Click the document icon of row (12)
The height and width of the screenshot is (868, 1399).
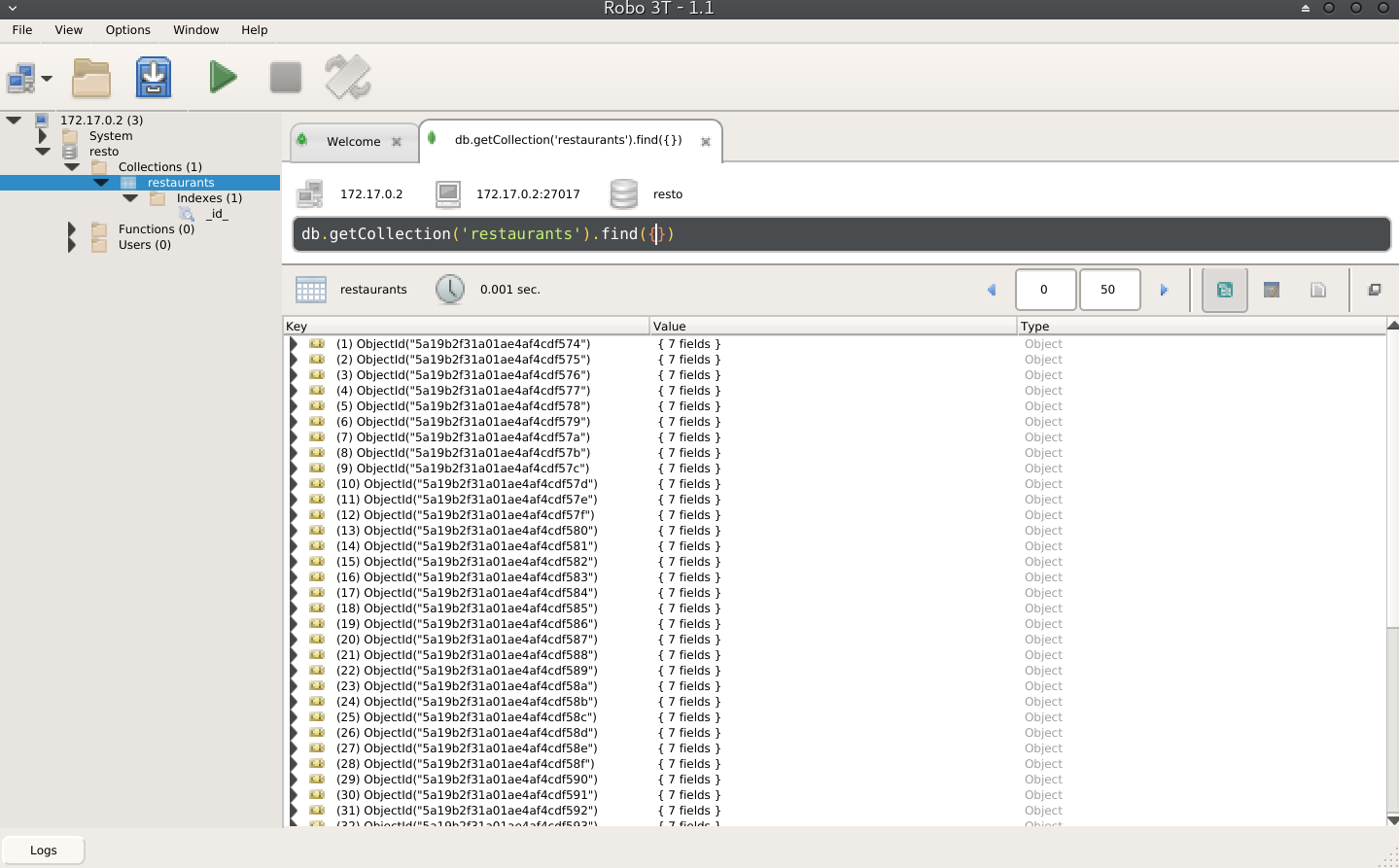point(317,515)
